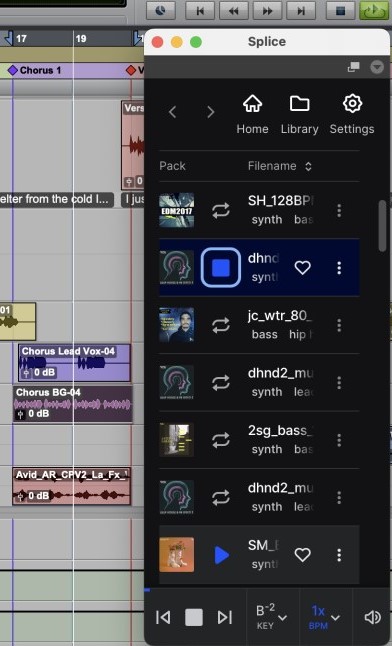
Task: Open the Splice Home page
Action: point(252,114)
